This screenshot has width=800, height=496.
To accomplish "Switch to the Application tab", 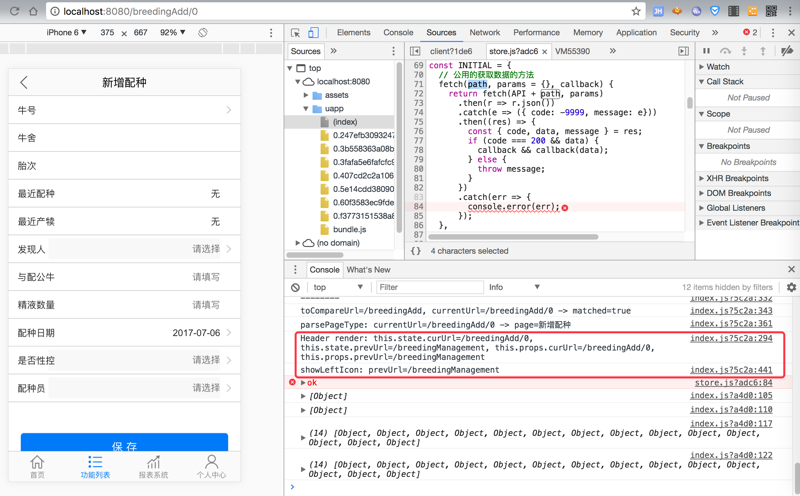I will (636, 33).
